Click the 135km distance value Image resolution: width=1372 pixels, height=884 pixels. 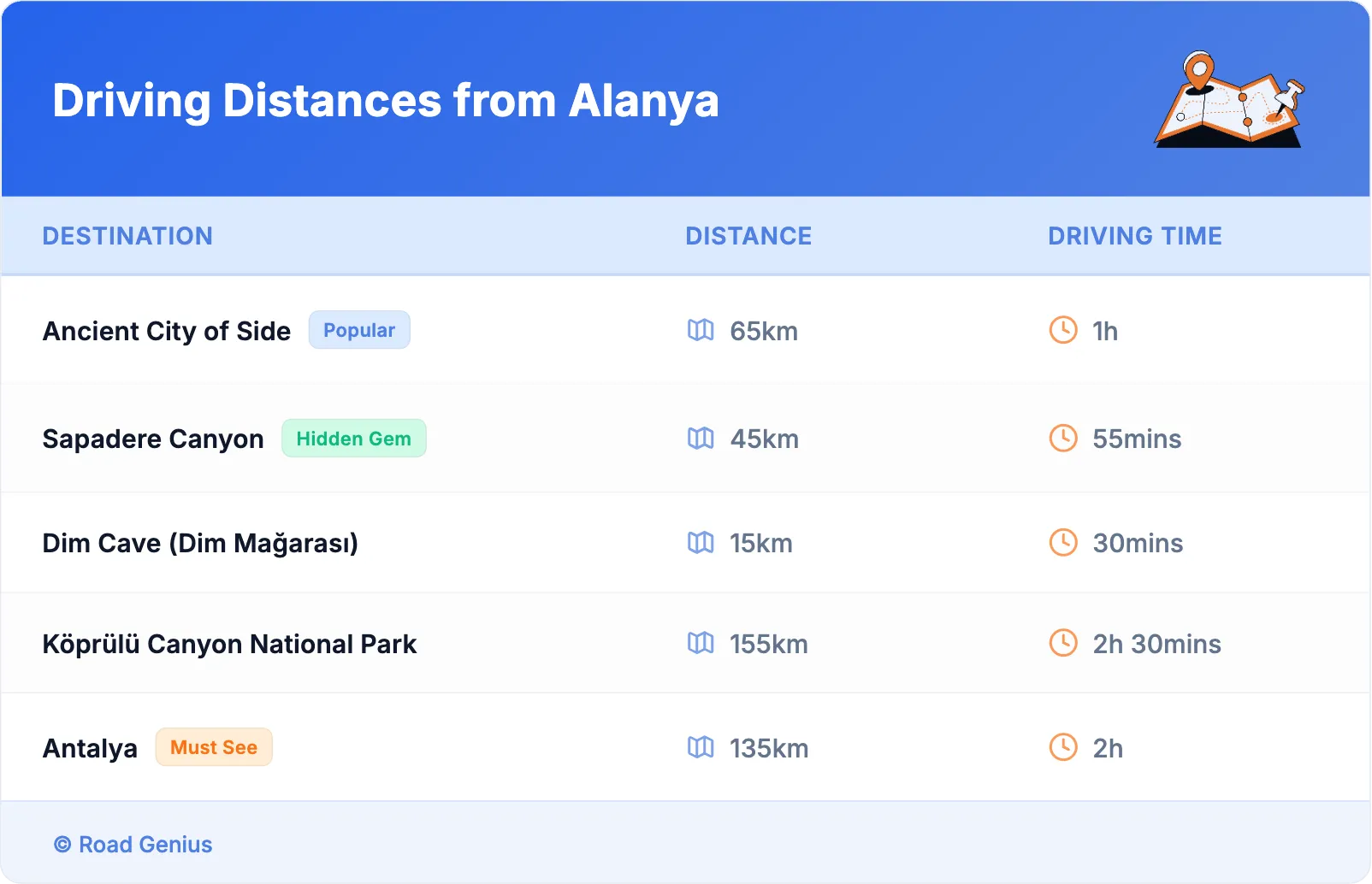769,748
